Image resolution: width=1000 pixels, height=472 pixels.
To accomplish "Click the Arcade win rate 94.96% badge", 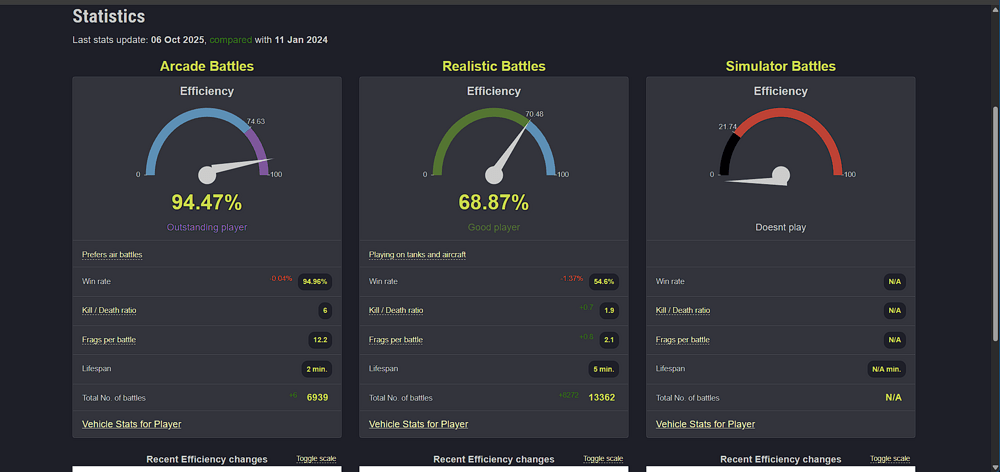I will tap(315, 282).
